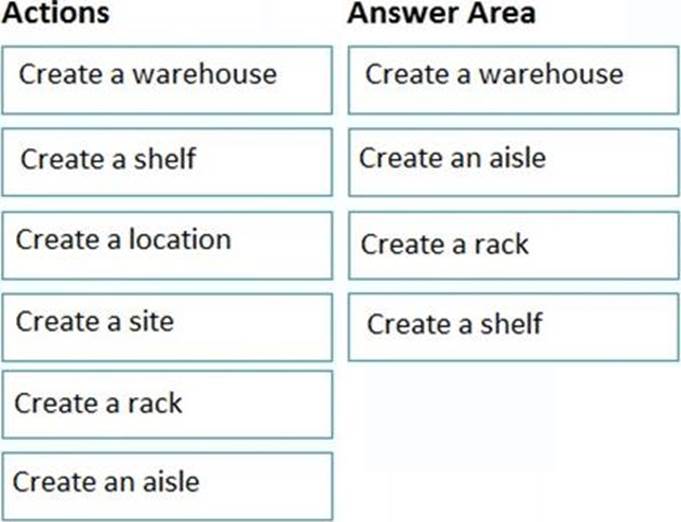The image size is (681, 522).
Task: Select "Create a warehouse" in Answer Area
Action: coord(513,79)
